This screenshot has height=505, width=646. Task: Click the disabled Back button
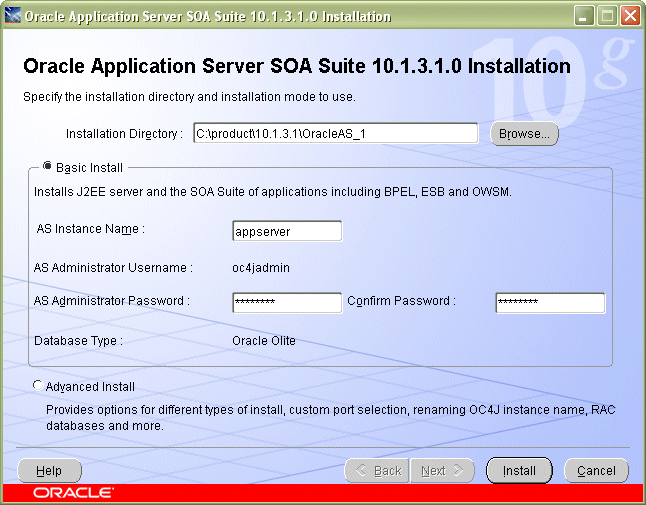point(377,470)
